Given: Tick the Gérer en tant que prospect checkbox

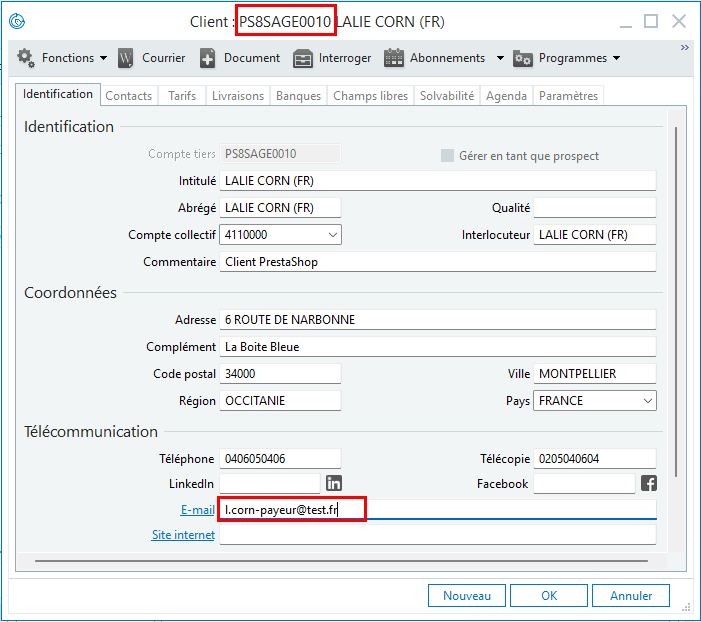Looking at the screenshot, I should click(447, 156).
